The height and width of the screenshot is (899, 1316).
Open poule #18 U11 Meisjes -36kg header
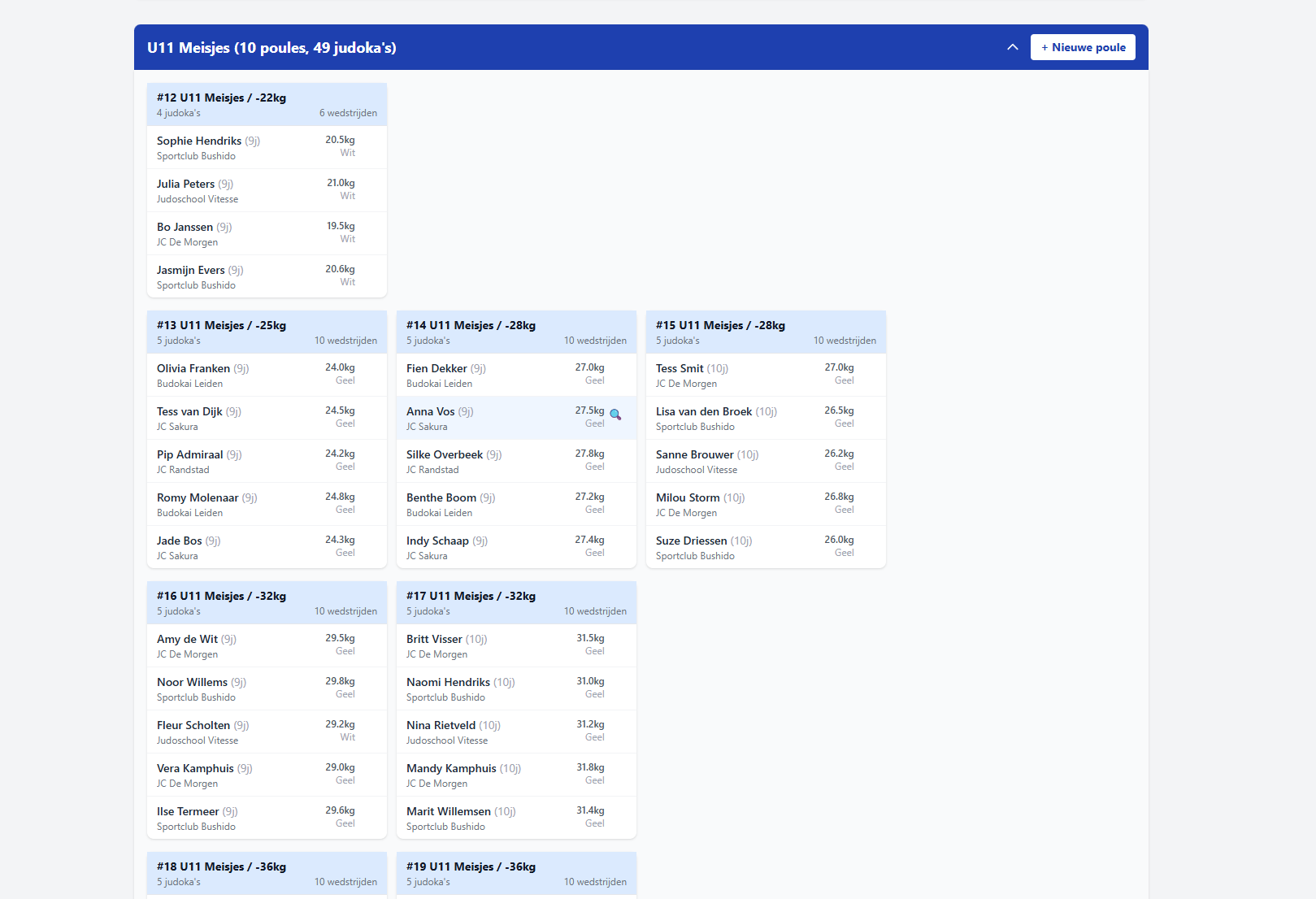pyautogui.click(x=266, y=873)
